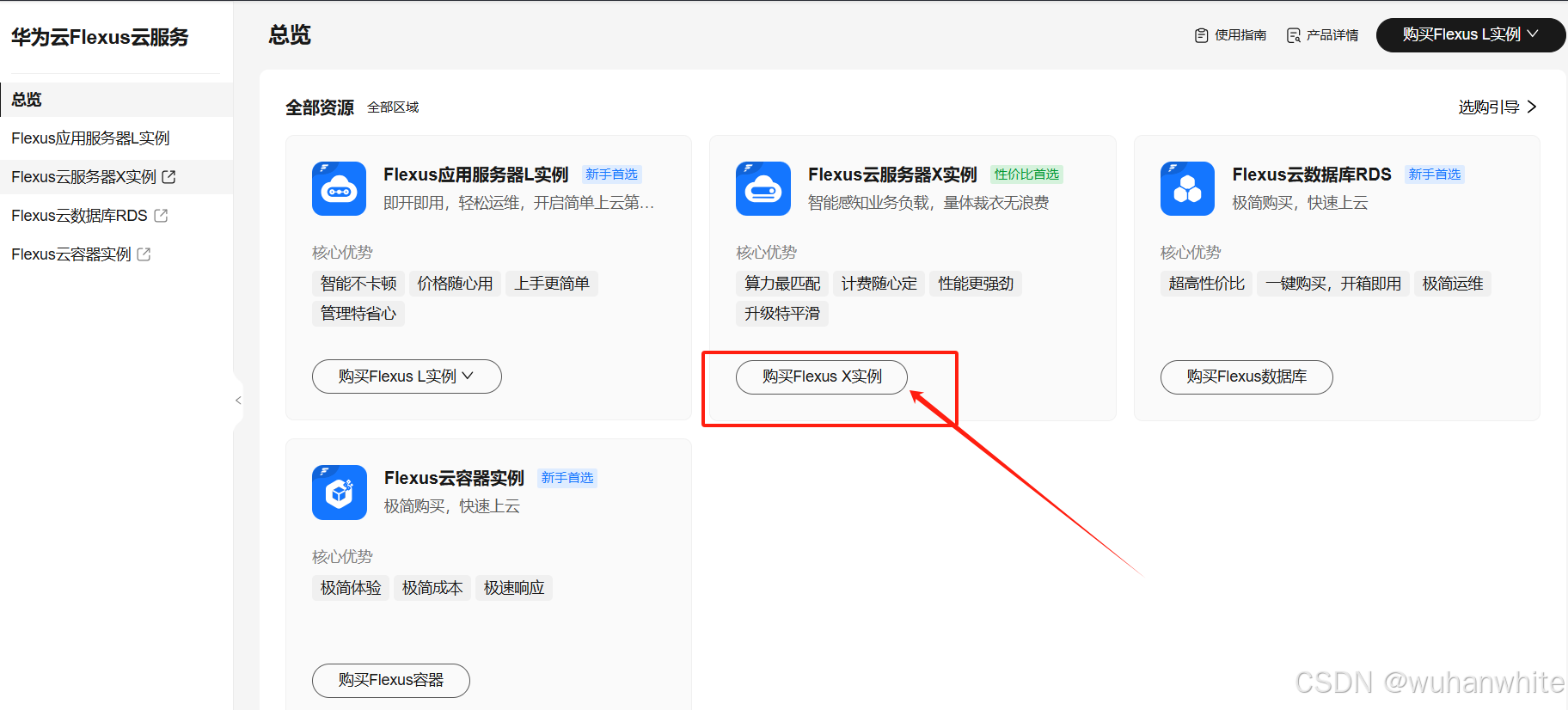Click the 一键购买，开箱即用 tag
The width and height of the screenshot is (1568, 710).
[1333, 284]
